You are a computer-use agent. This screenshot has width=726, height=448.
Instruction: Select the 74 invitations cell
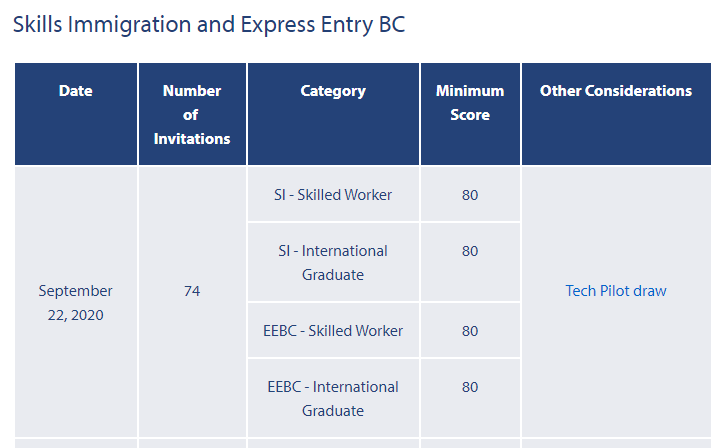(192, 291)
